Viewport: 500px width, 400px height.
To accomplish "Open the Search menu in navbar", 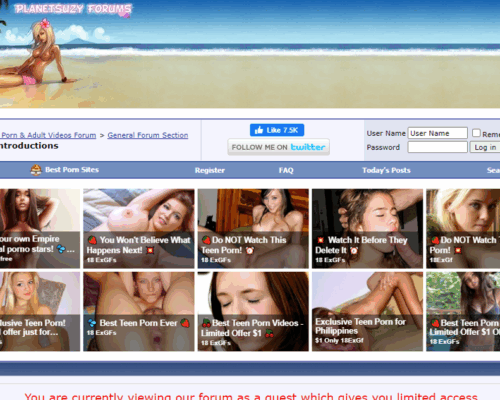I will tap(493, 170).
